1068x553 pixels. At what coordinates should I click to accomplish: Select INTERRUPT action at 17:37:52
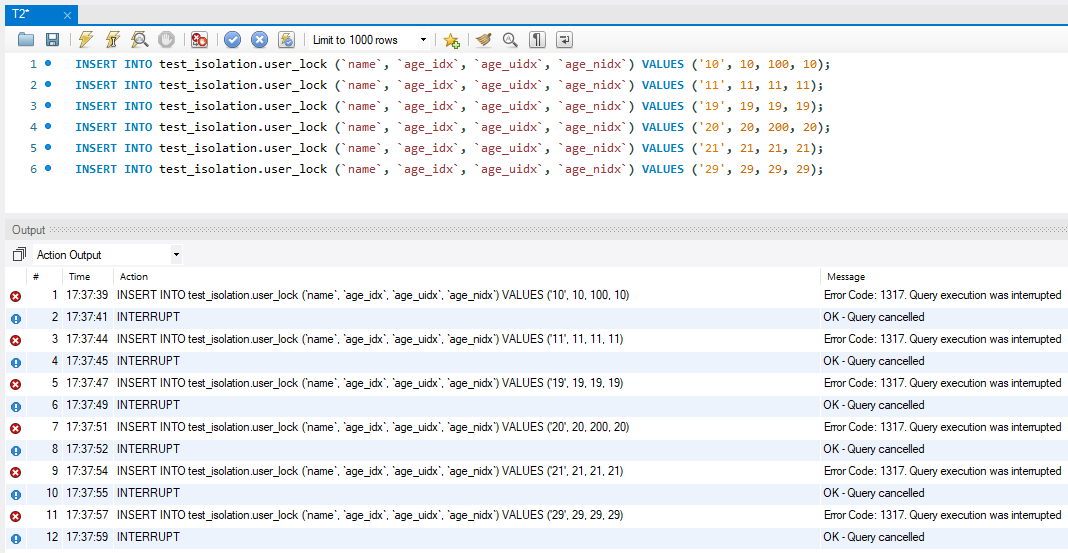point(148,449)
